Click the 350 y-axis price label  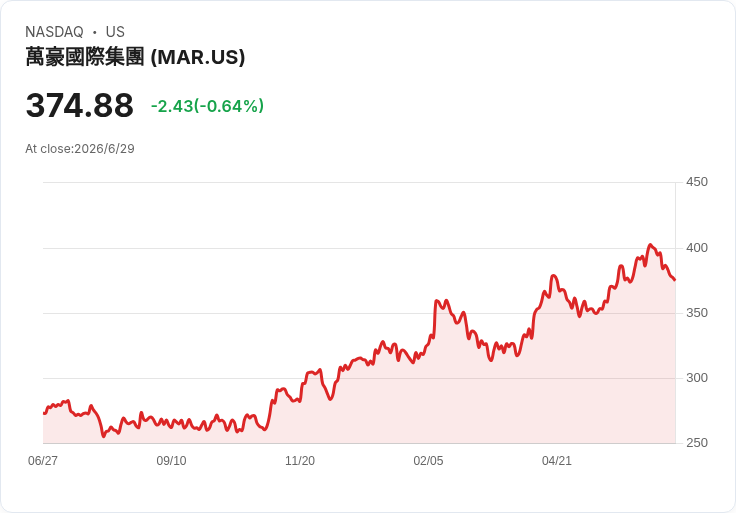[697, 313]
